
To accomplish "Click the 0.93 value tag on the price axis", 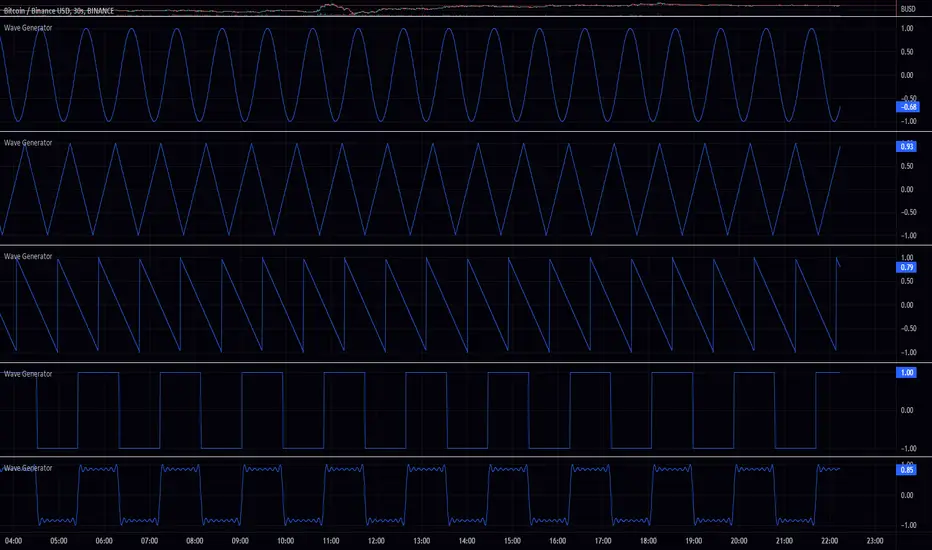I will [908, 146].
